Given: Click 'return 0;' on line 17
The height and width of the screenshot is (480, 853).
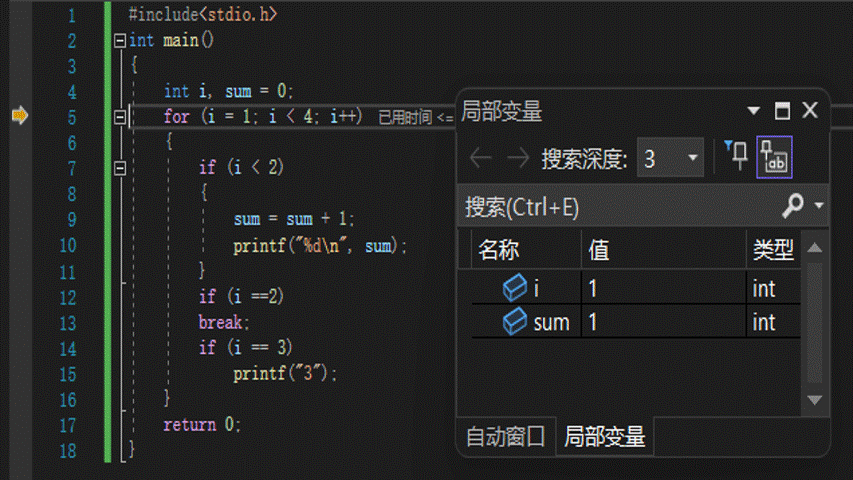Looking at the screenshot, I should (x=201, y=424).
